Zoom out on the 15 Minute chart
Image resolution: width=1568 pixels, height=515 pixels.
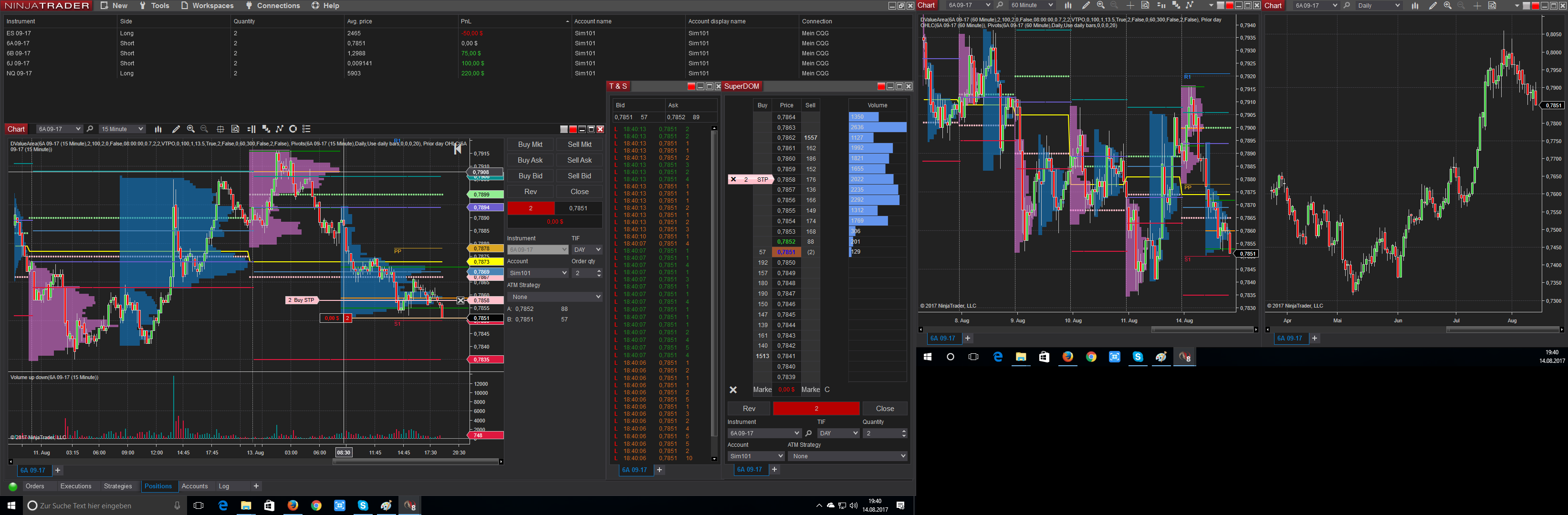pos(204,129)
